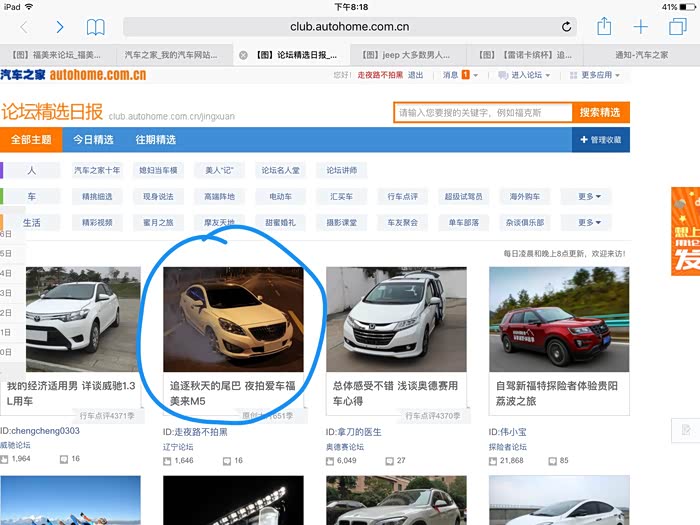This screenshot has width=700, height=525.
Task: Switch to the 往期精选 tab
Action: (156, 140)
